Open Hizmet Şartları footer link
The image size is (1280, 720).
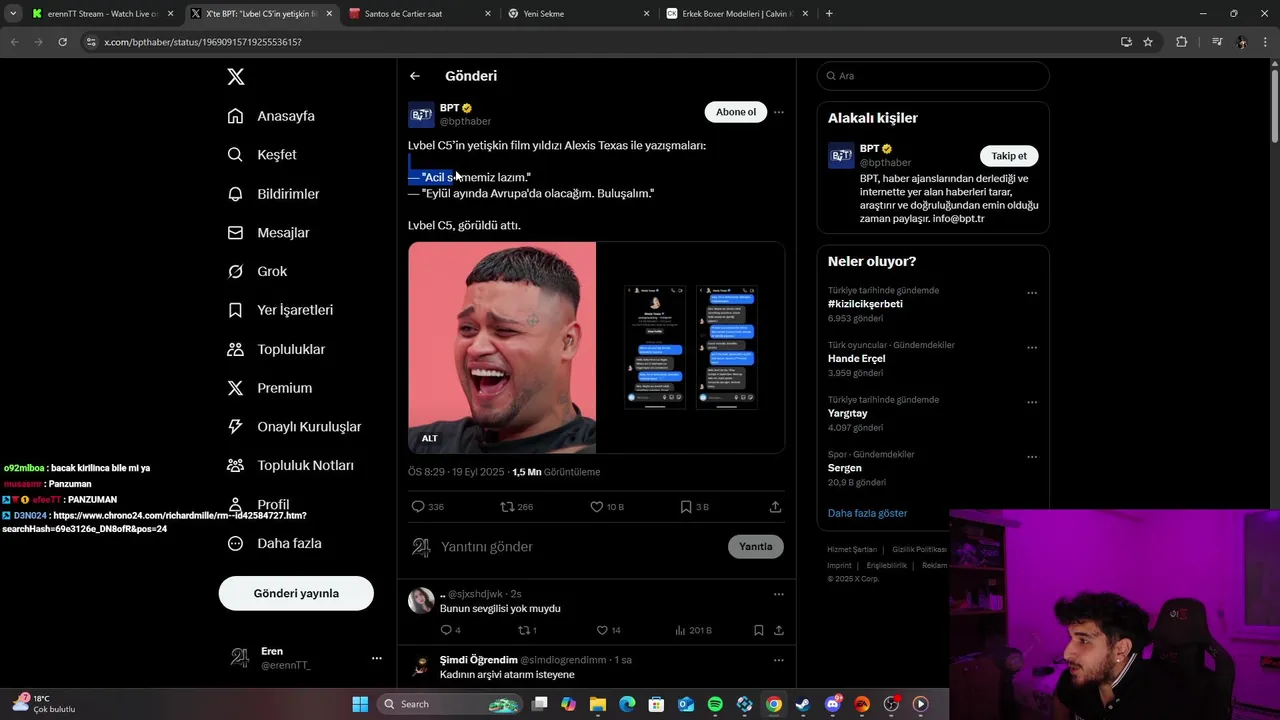[852, 549]
